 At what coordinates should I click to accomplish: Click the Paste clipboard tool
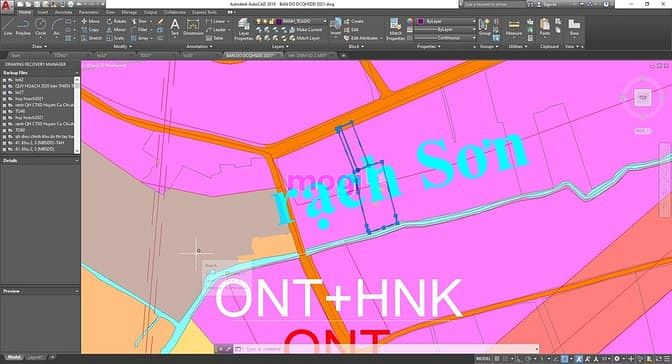(x=545, y=27)
